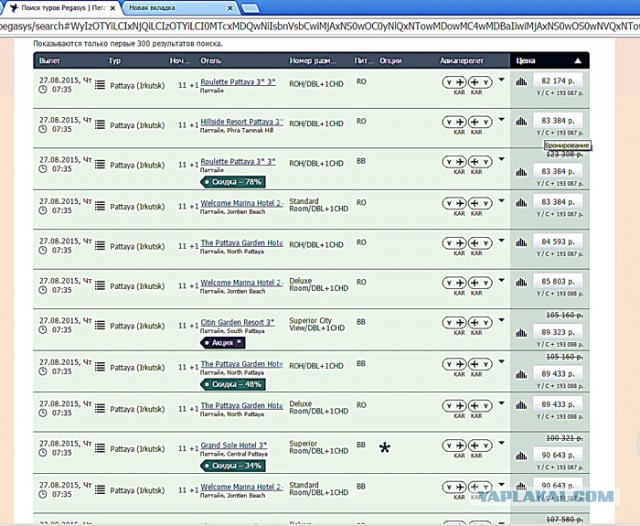Show price chart icon for 90 643 р. Grand Sole offer
The width and height of the screenshot is (640, 526).
[521, 456]
